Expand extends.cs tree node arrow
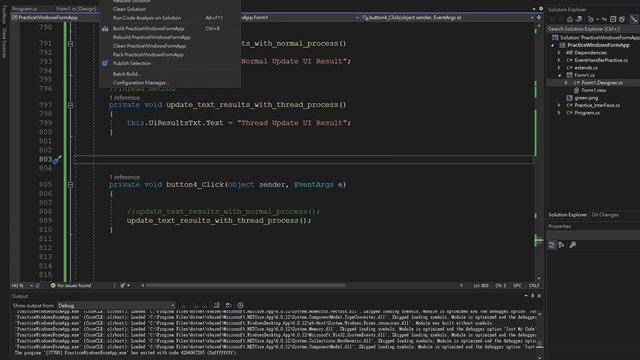 (559, 68)
